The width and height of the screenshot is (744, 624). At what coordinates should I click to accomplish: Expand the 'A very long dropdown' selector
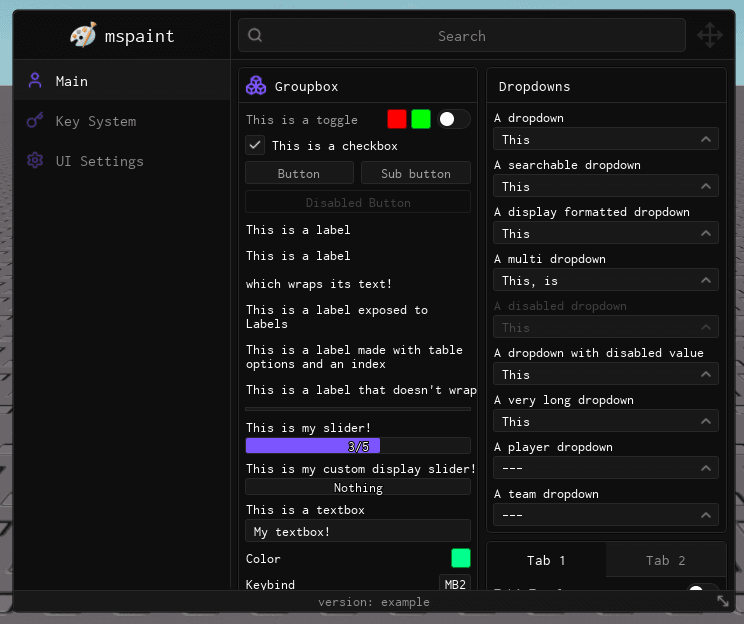(606, 421)
